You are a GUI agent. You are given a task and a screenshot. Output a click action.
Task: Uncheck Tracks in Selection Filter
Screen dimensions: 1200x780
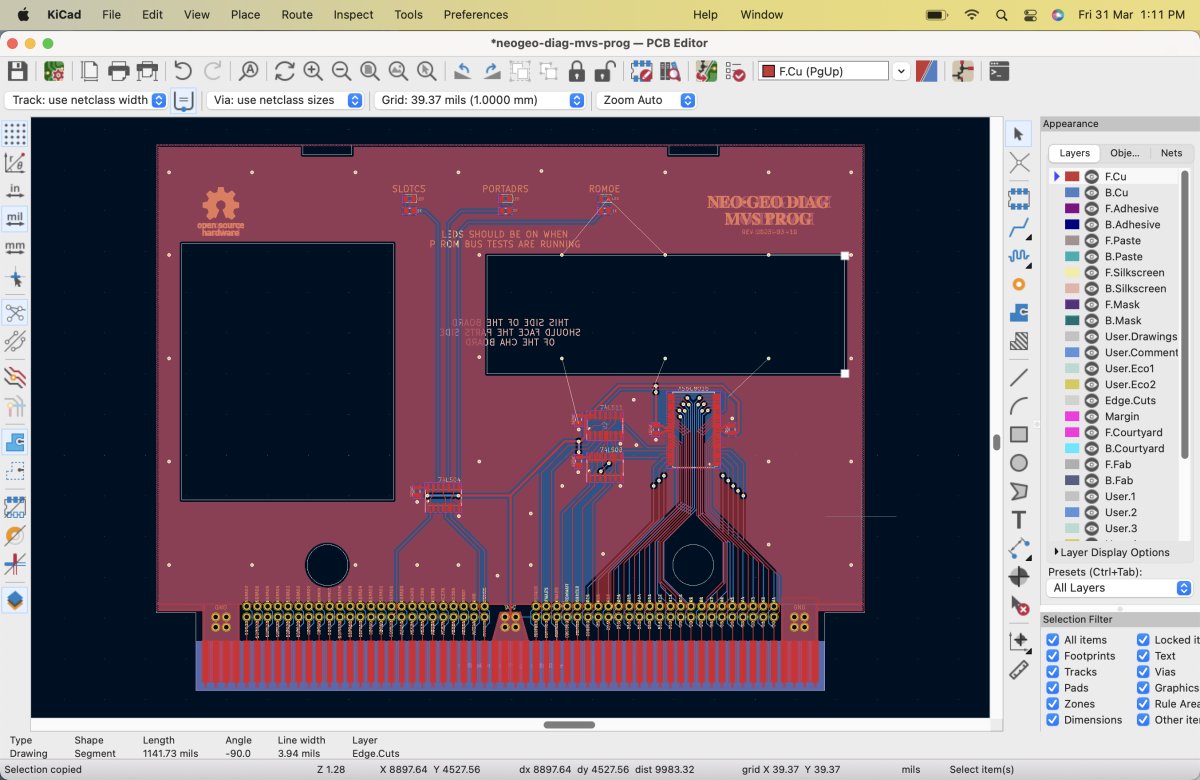pyautogui.click(x=1052, y=672)
